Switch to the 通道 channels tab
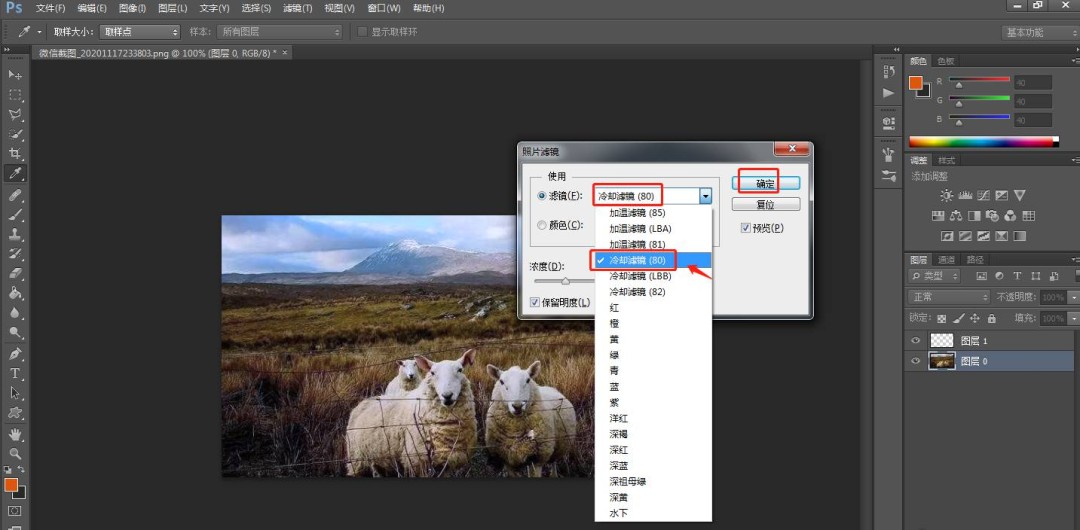This screenshot has width=1080, height=530. click(947, 260)
